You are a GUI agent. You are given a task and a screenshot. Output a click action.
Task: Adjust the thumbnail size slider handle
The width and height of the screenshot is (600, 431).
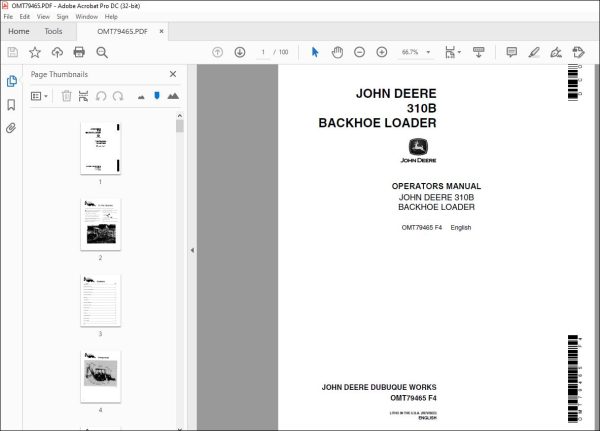(x=157, y=95)
